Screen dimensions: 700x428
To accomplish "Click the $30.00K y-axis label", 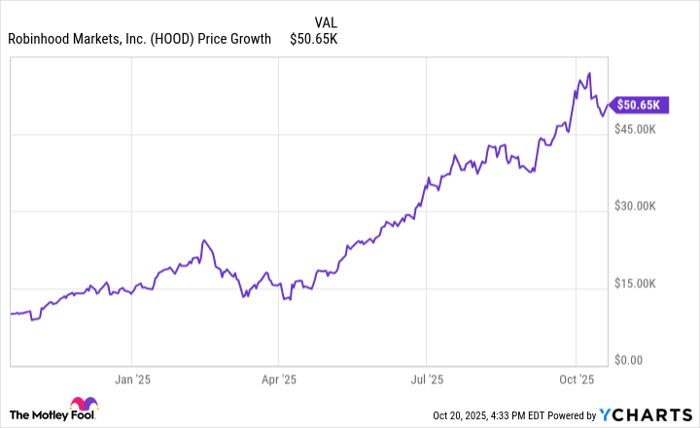I will 635,206.
